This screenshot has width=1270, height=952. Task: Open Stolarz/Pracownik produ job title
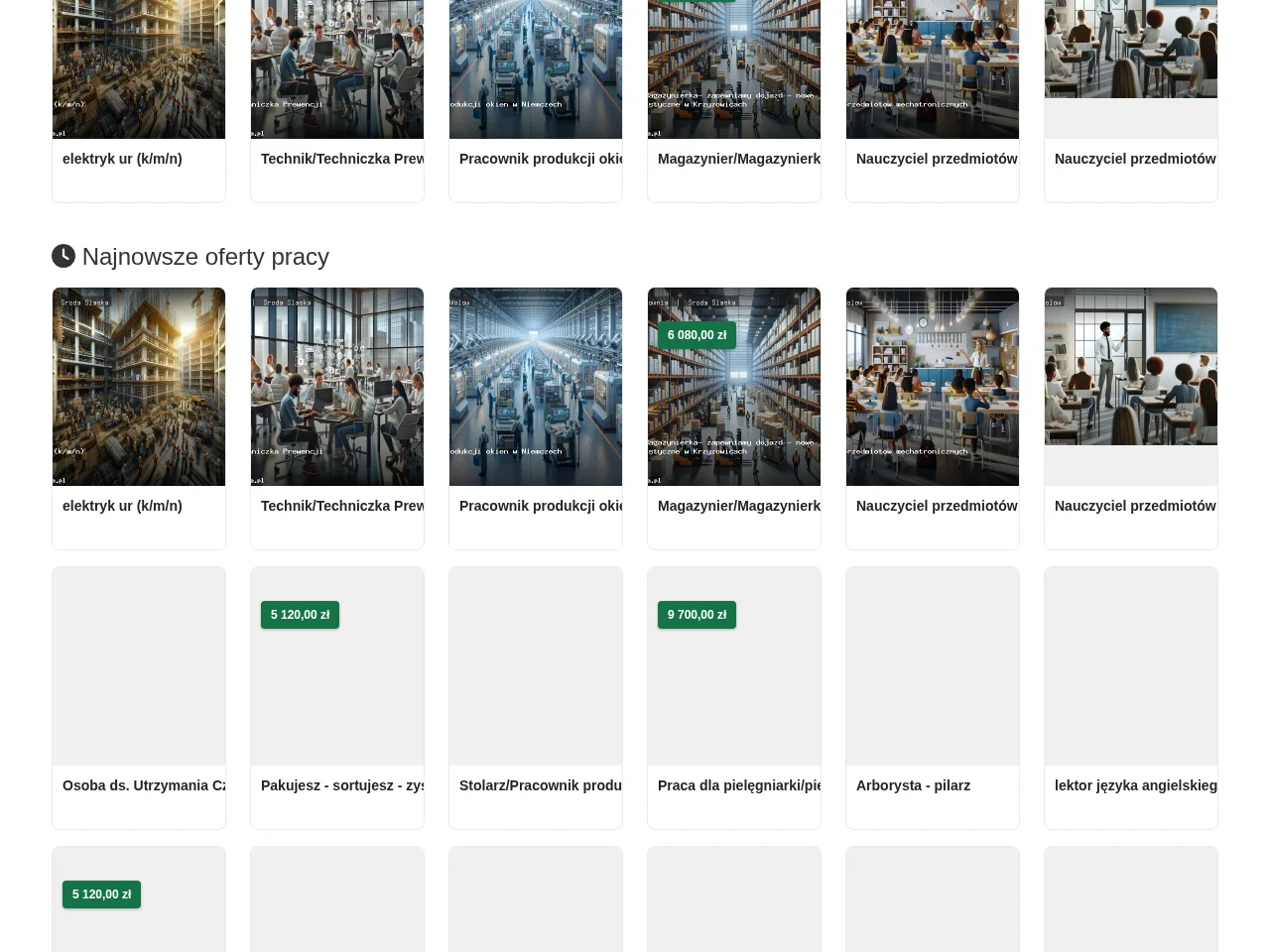coord(541,785)
